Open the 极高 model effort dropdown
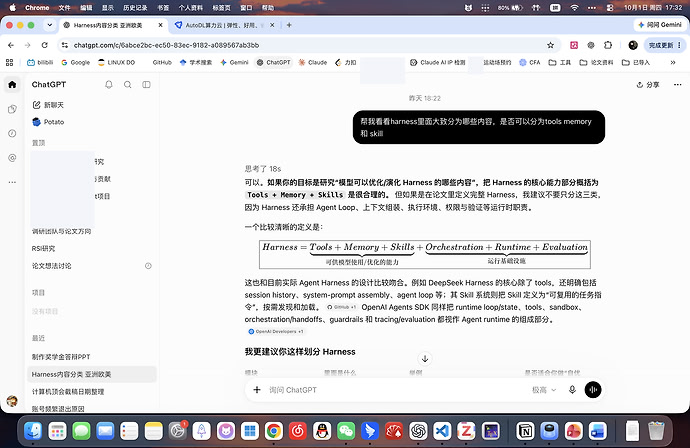This screenshot has width=690, height=448. pyautogui.click(x=544, y=390)
